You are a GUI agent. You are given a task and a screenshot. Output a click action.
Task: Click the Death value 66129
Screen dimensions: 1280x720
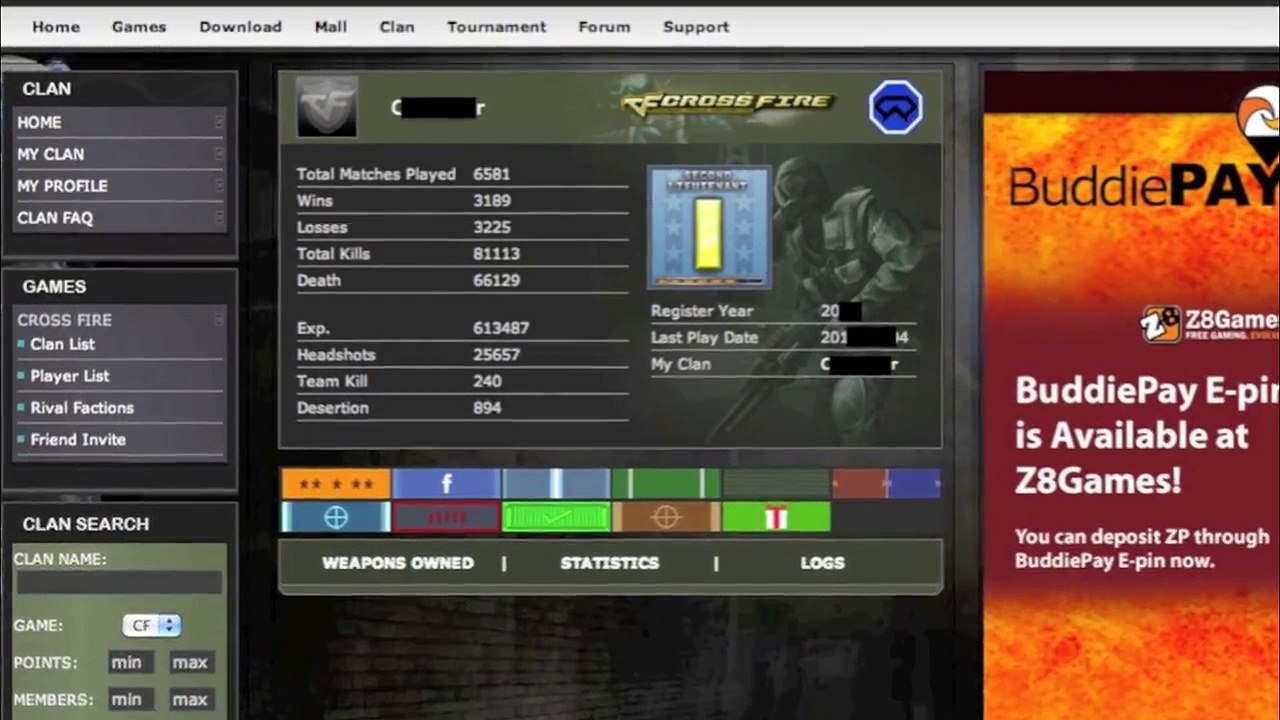(x=496, y=280)
